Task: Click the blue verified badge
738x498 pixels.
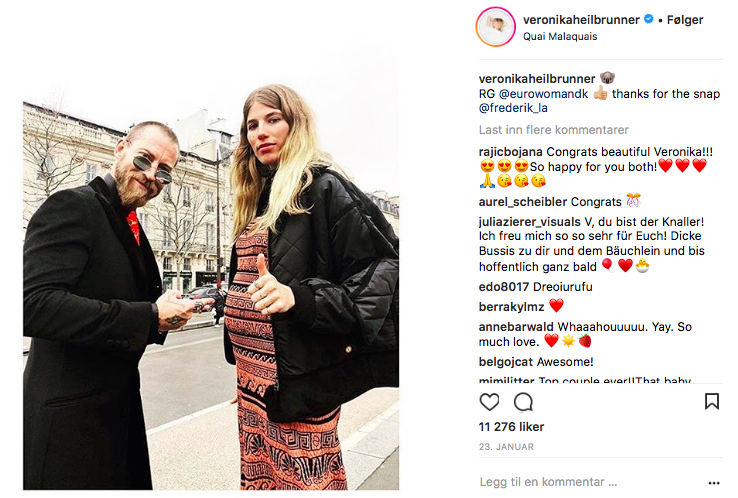Action: tap(649, 19)
